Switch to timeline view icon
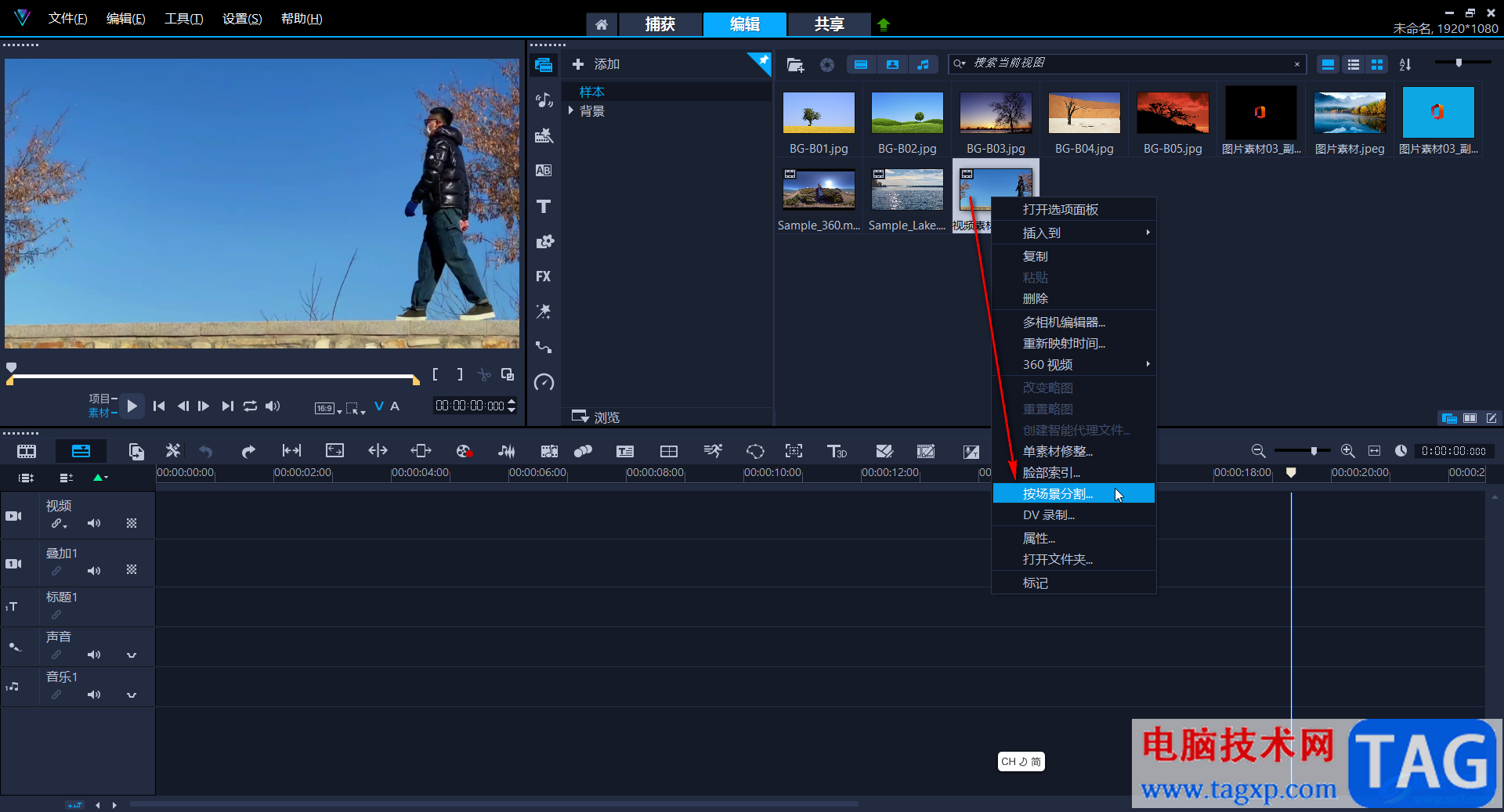This screenshot has width=1504, height=812. pyautogui.click(x=81, y=451)
